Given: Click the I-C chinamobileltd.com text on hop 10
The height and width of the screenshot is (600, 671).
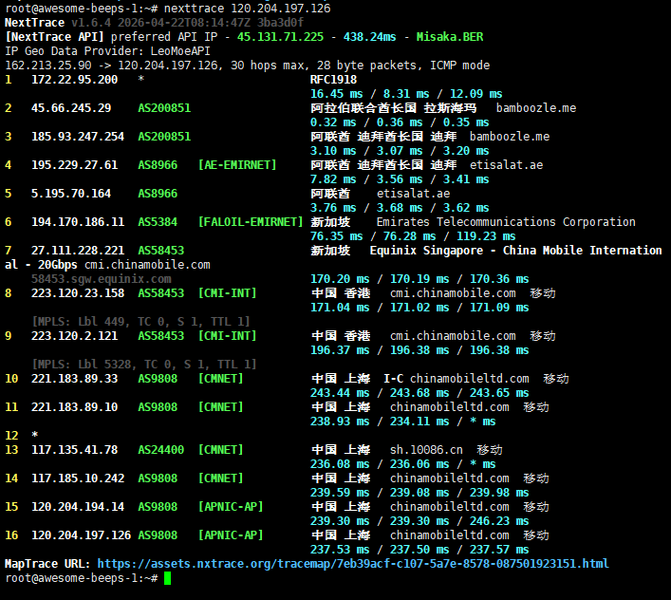Looking at the screenshot, I should pos(456,379).
